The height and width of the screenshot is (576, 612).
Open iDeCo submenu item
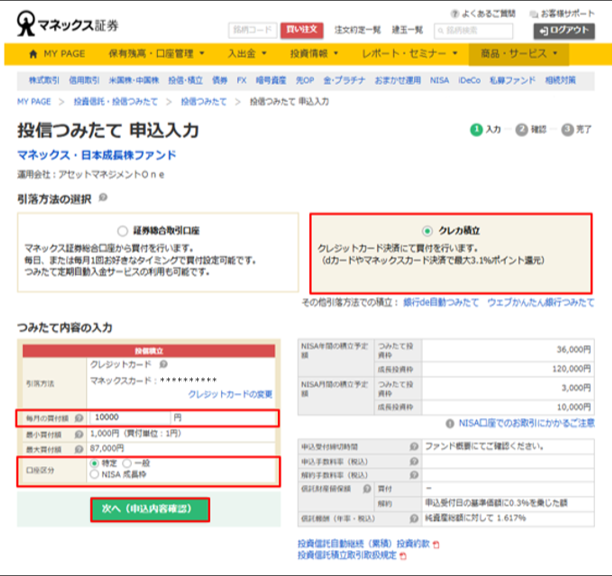point(469,80)
